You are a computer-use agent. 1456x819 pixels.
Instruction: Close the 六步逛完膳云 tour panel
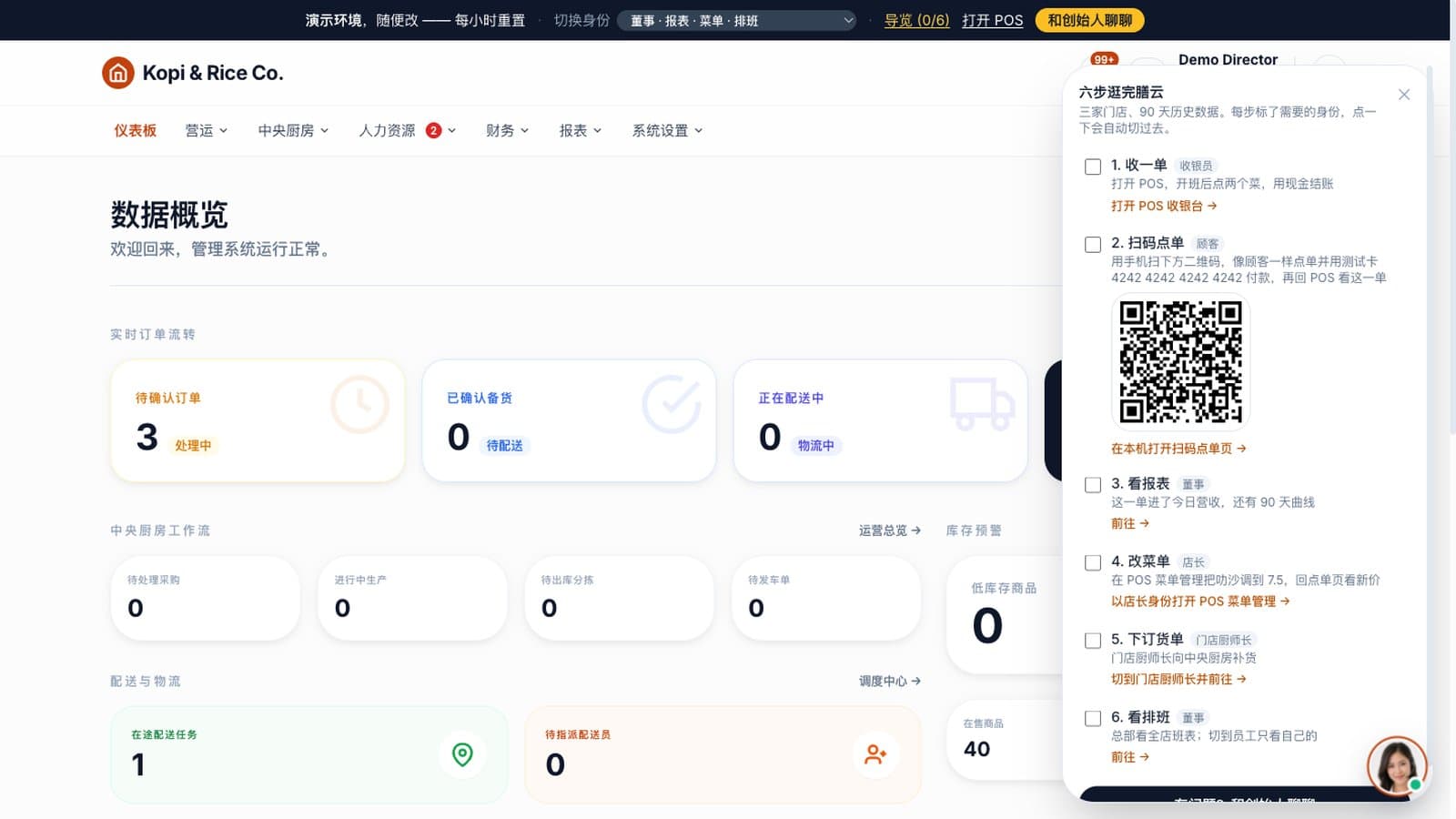click(x=1404, y=95)
